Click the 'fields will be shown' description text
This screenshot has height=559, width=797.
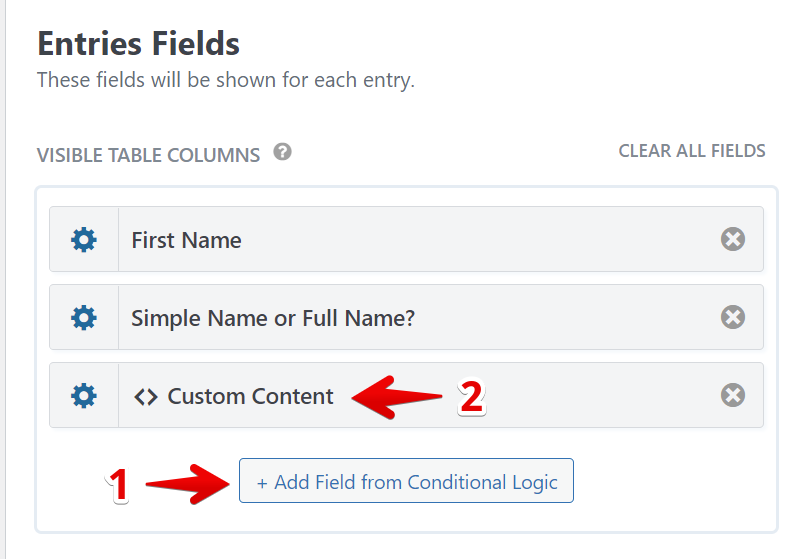(225, 80)
